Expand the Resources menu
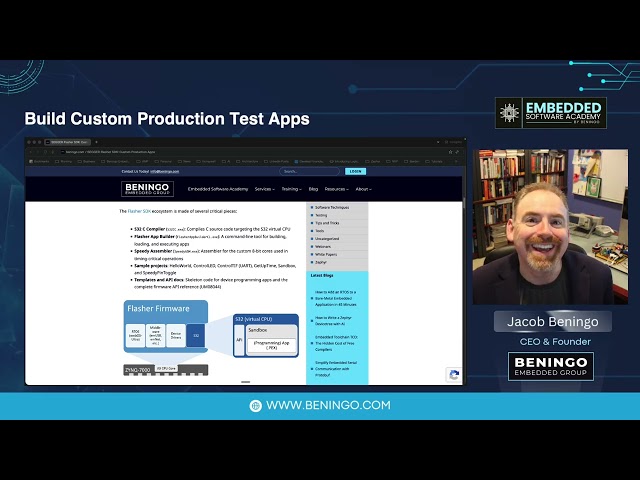Screen dimensions: 640x480 pyautogui.click(x=337, y=189)
